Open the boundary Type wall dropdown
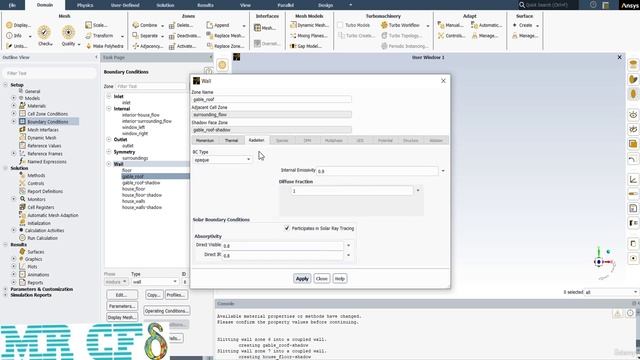The image size is (640, 360). click(155, 282)
